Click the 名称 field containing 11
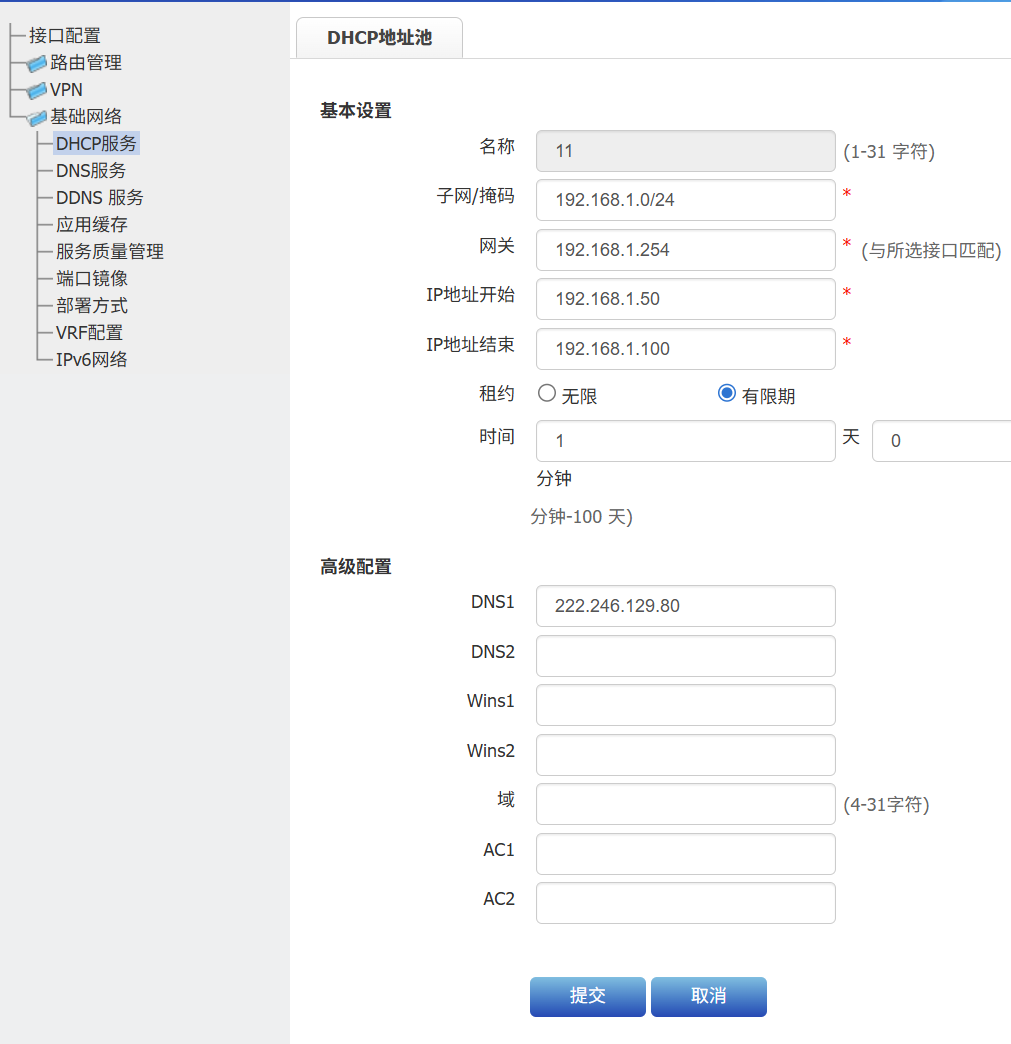Screen dimensions: 1011x1044 click(x=685, y=151)
